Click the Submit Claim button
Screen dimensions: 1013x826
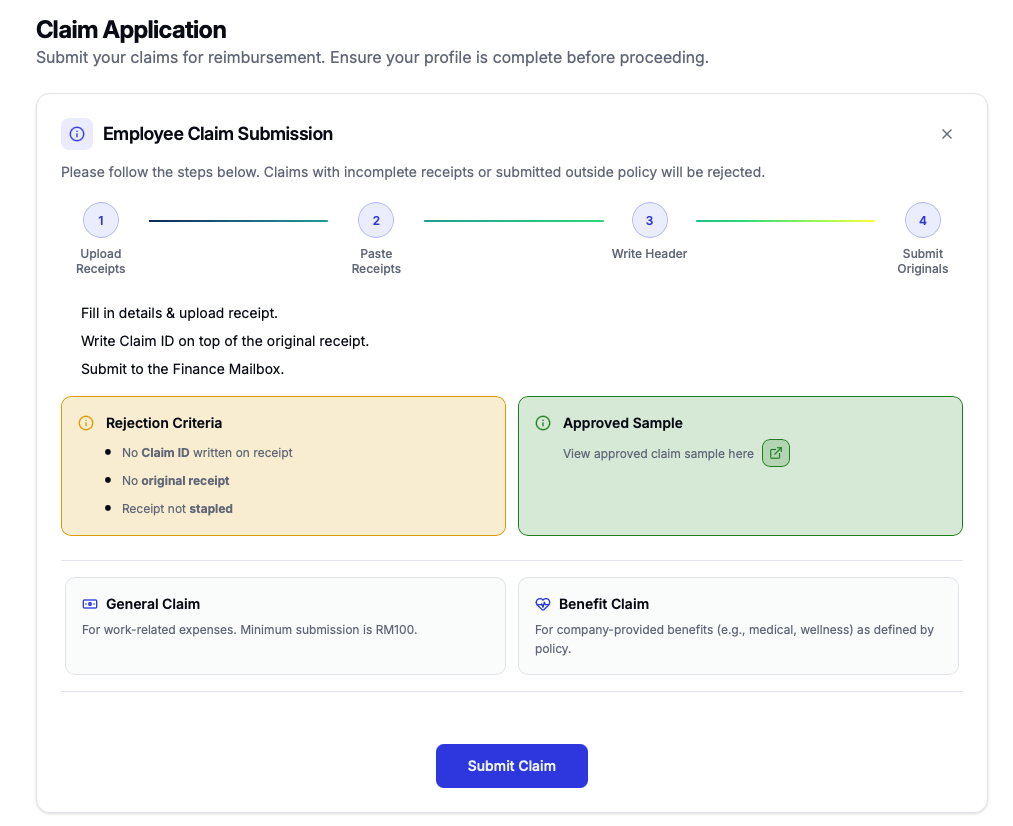[512, 766]
